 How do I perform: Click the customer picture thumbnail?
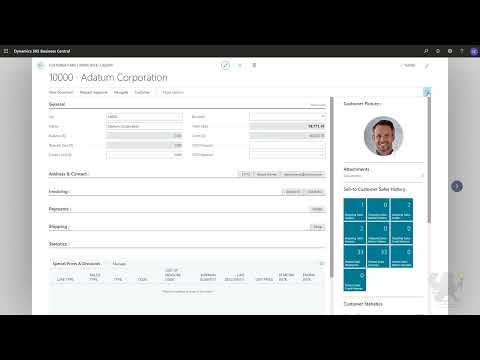pos(383,136)
